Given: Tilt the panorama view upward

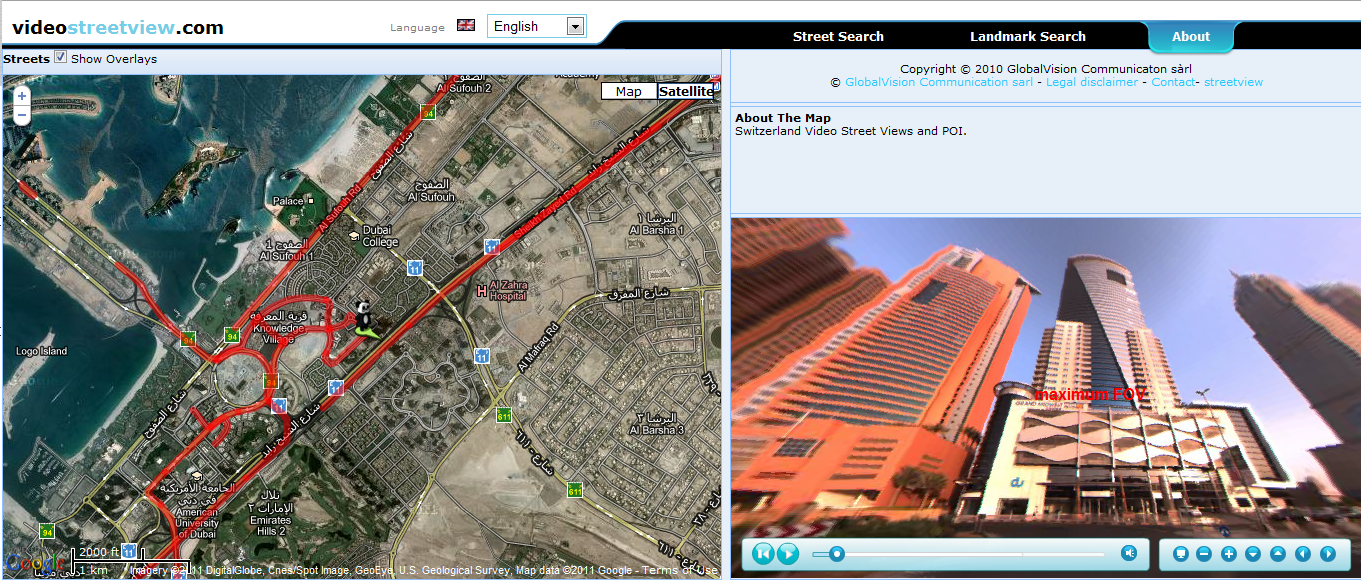Looking at the screenshot, I should [1278, 554].
